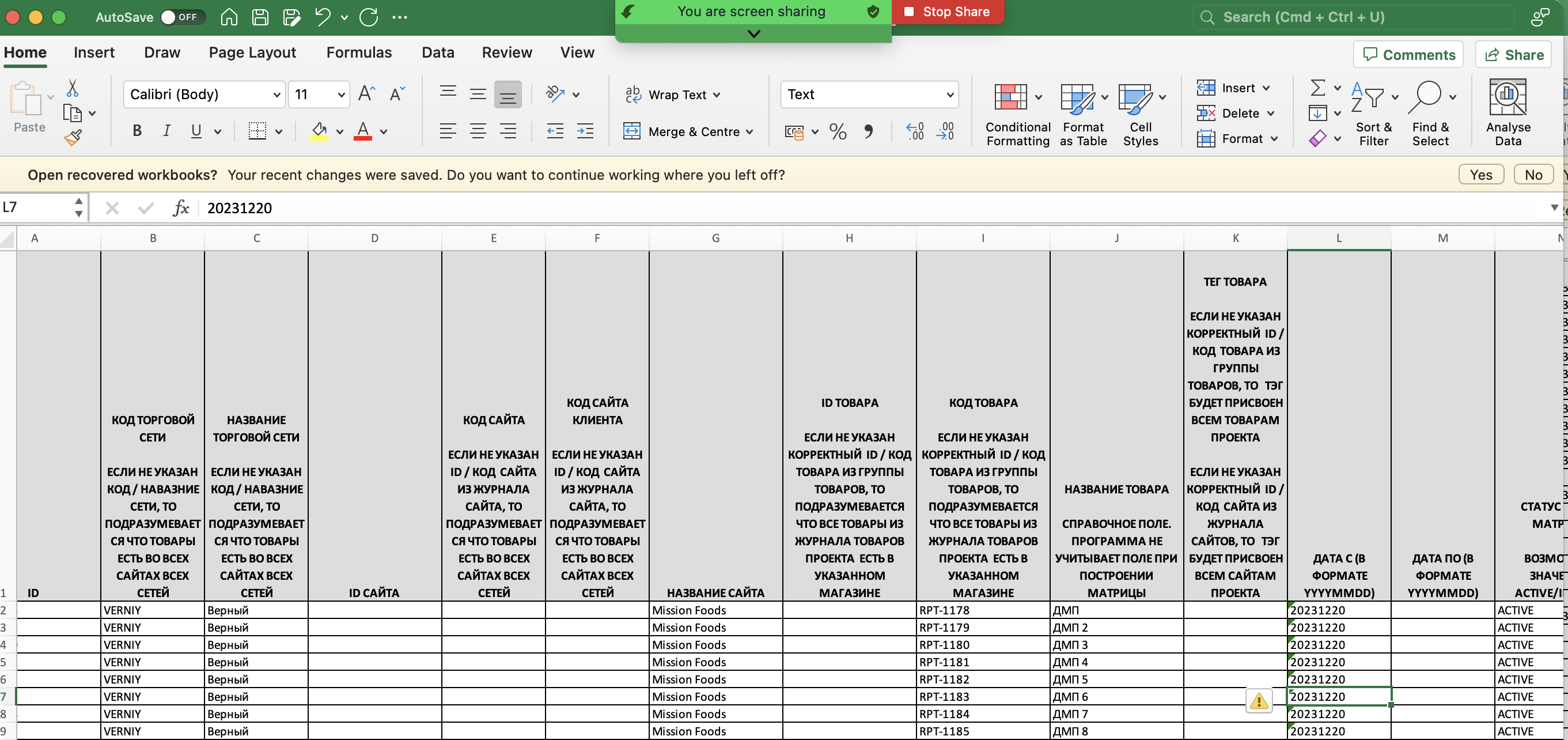Click the Decrease Indent icon

[x=555, y=130]
